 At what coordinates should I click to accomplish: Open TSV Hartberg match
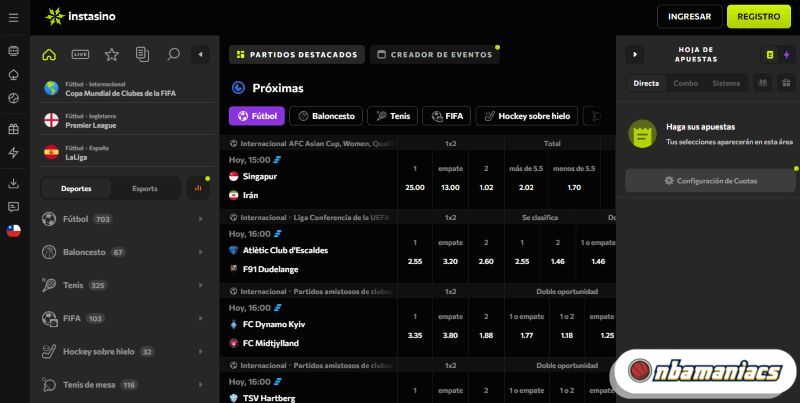point(309,388)
